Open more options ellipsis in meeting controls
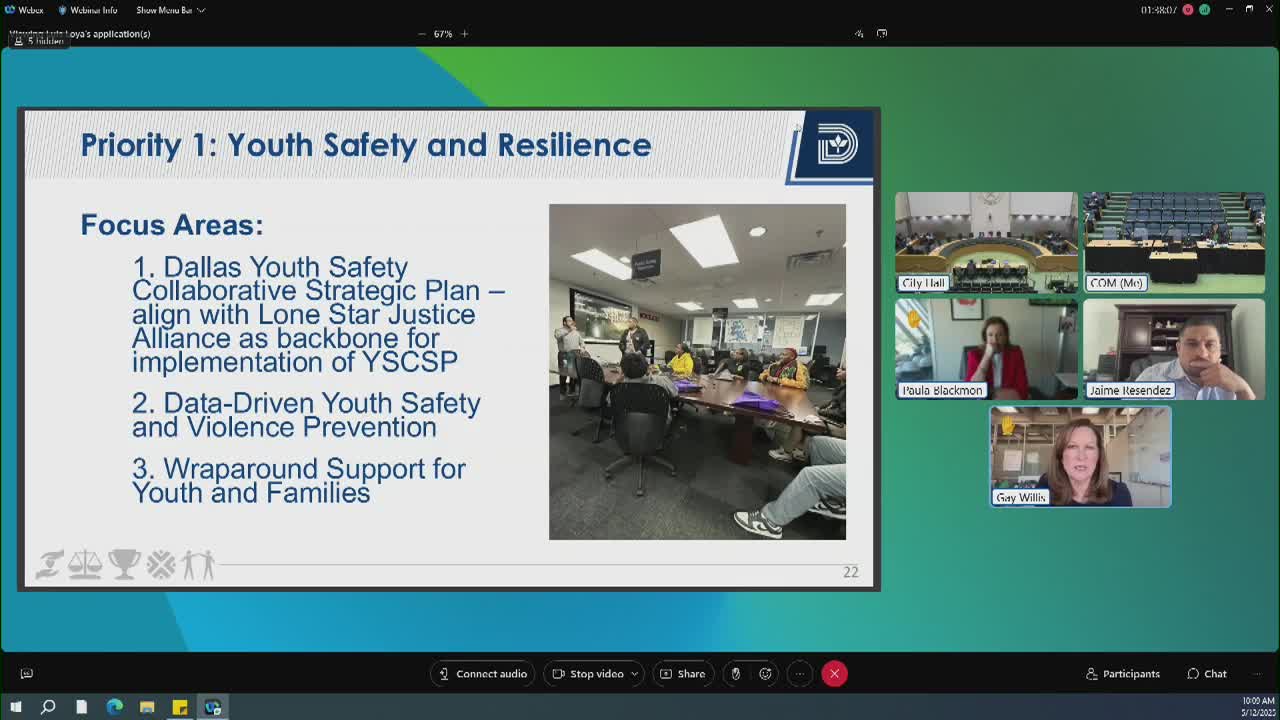 coord(800,674)
